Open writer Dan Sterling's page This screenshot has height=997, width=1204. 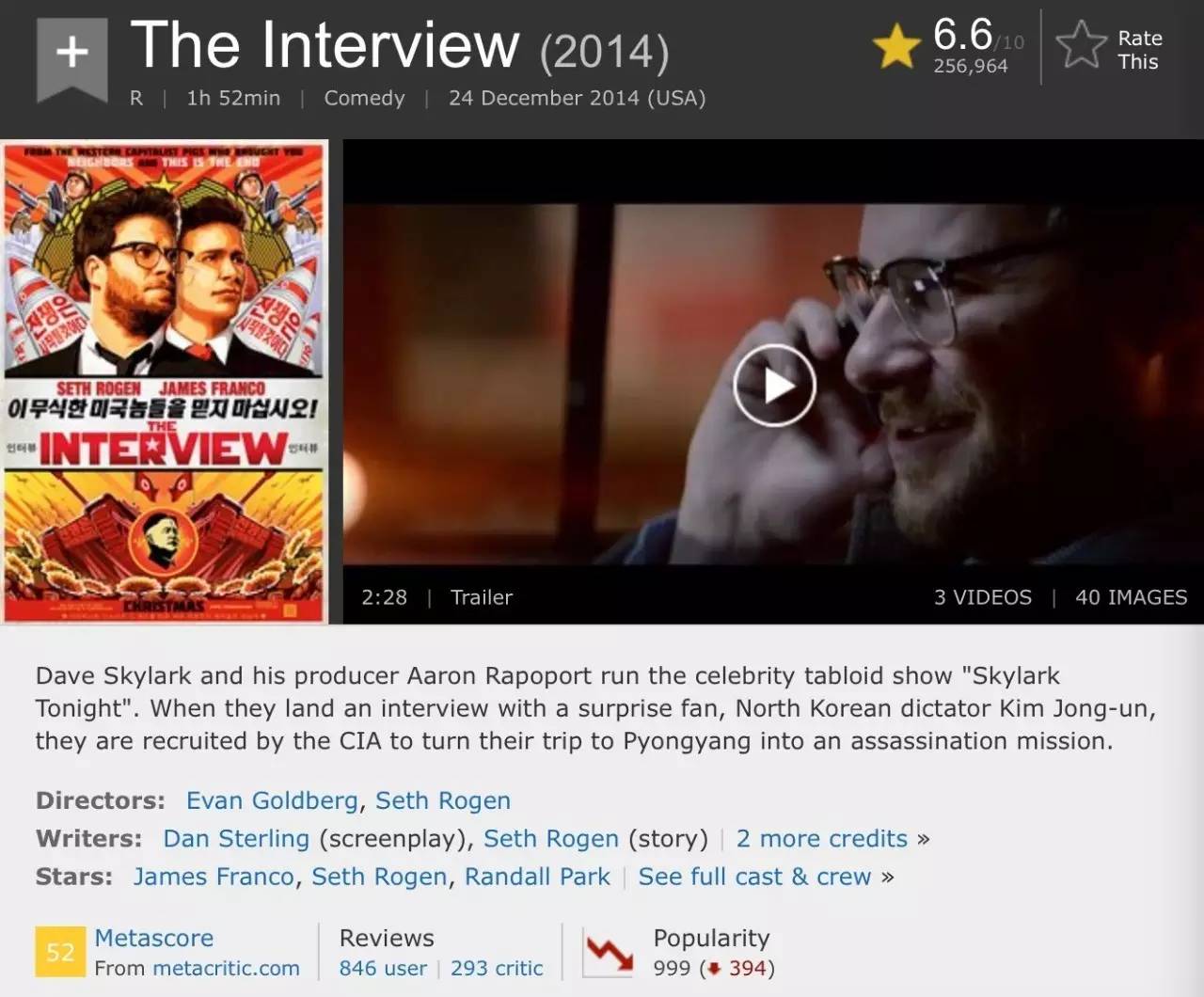pyautogui.click(x=236, y=838)
